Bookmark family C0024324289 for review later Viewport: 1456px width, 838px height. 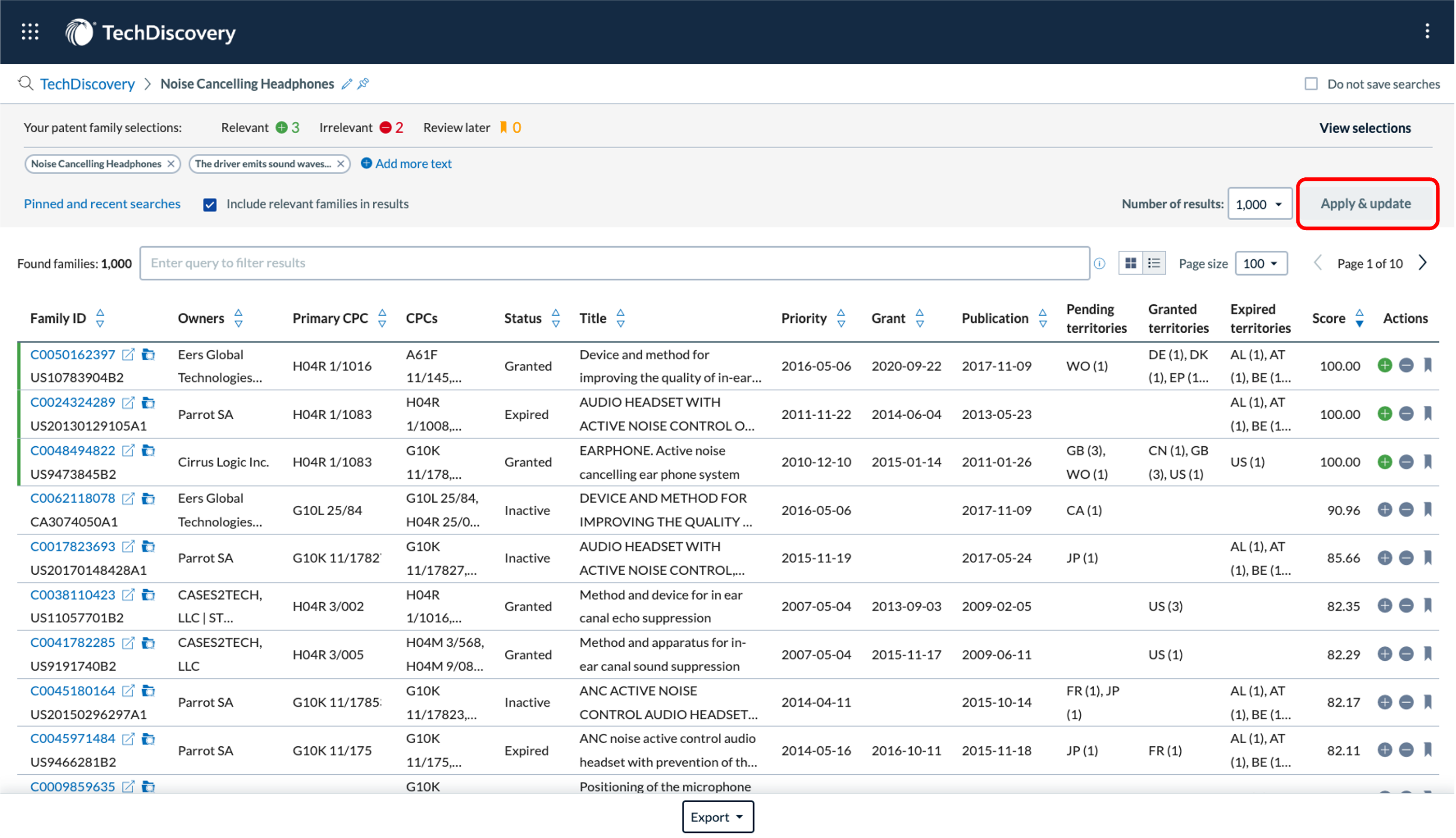point(1428,414)
